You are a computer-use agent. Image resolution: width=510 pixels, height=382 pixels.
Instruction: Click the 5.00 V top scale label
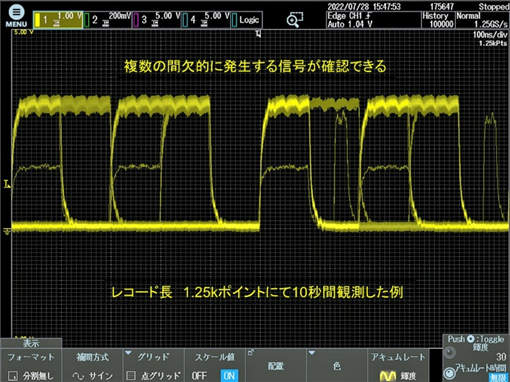pyautogui.click(x=23, y=32)
